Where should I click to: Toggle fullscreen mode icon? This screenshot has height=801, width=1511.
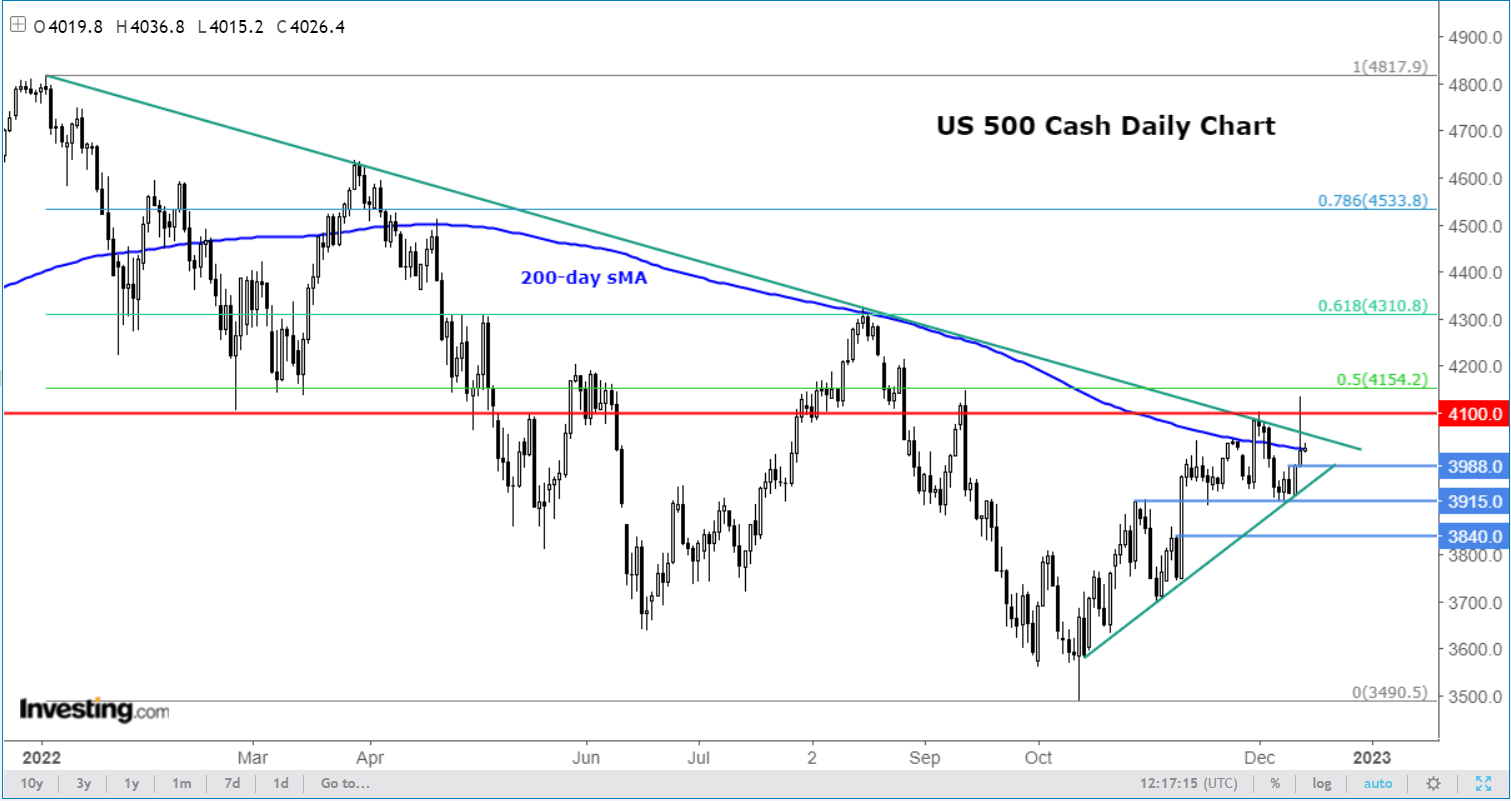tap(1485, 782)
